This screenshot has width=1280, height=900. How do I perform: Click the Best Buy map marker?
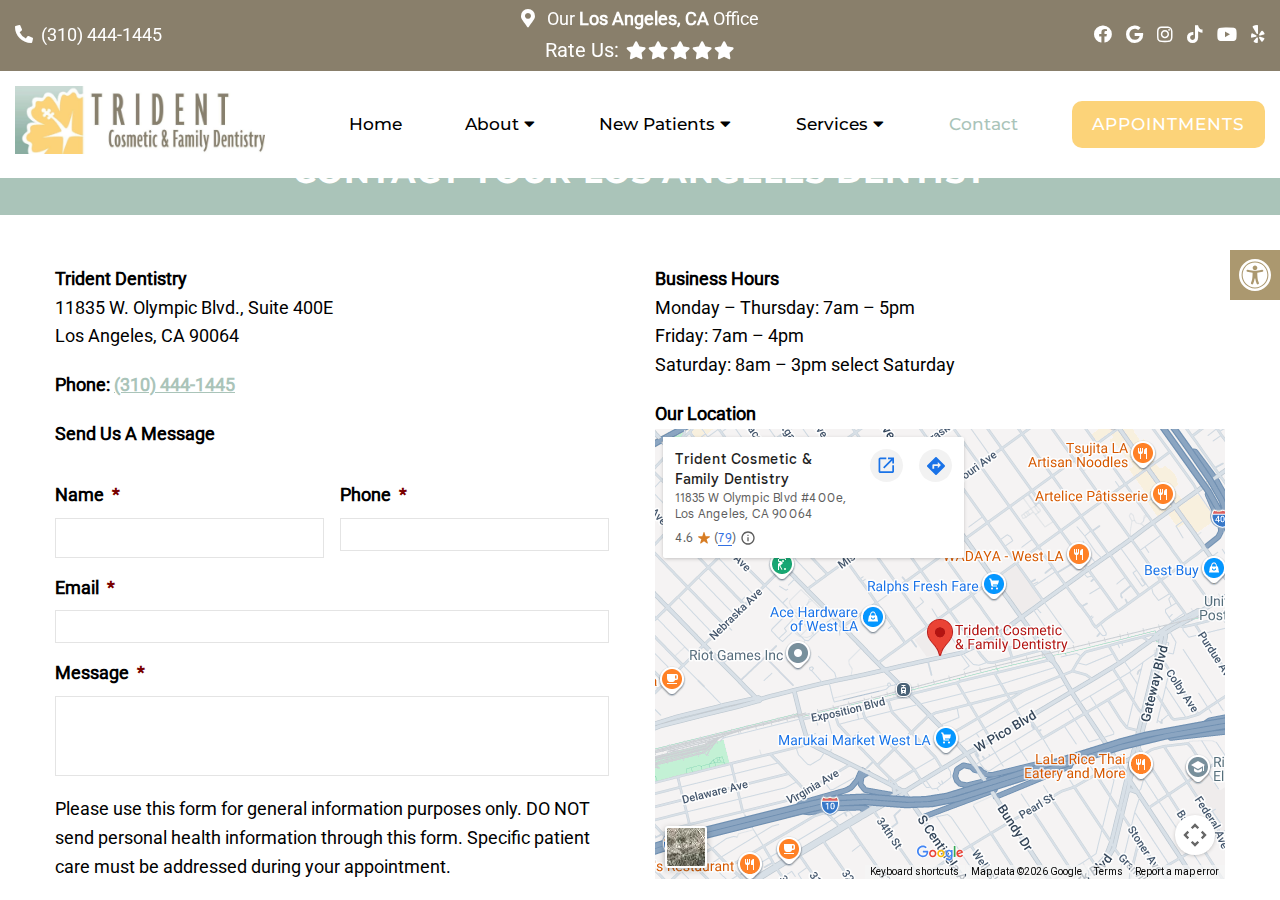coord(1213,568)
